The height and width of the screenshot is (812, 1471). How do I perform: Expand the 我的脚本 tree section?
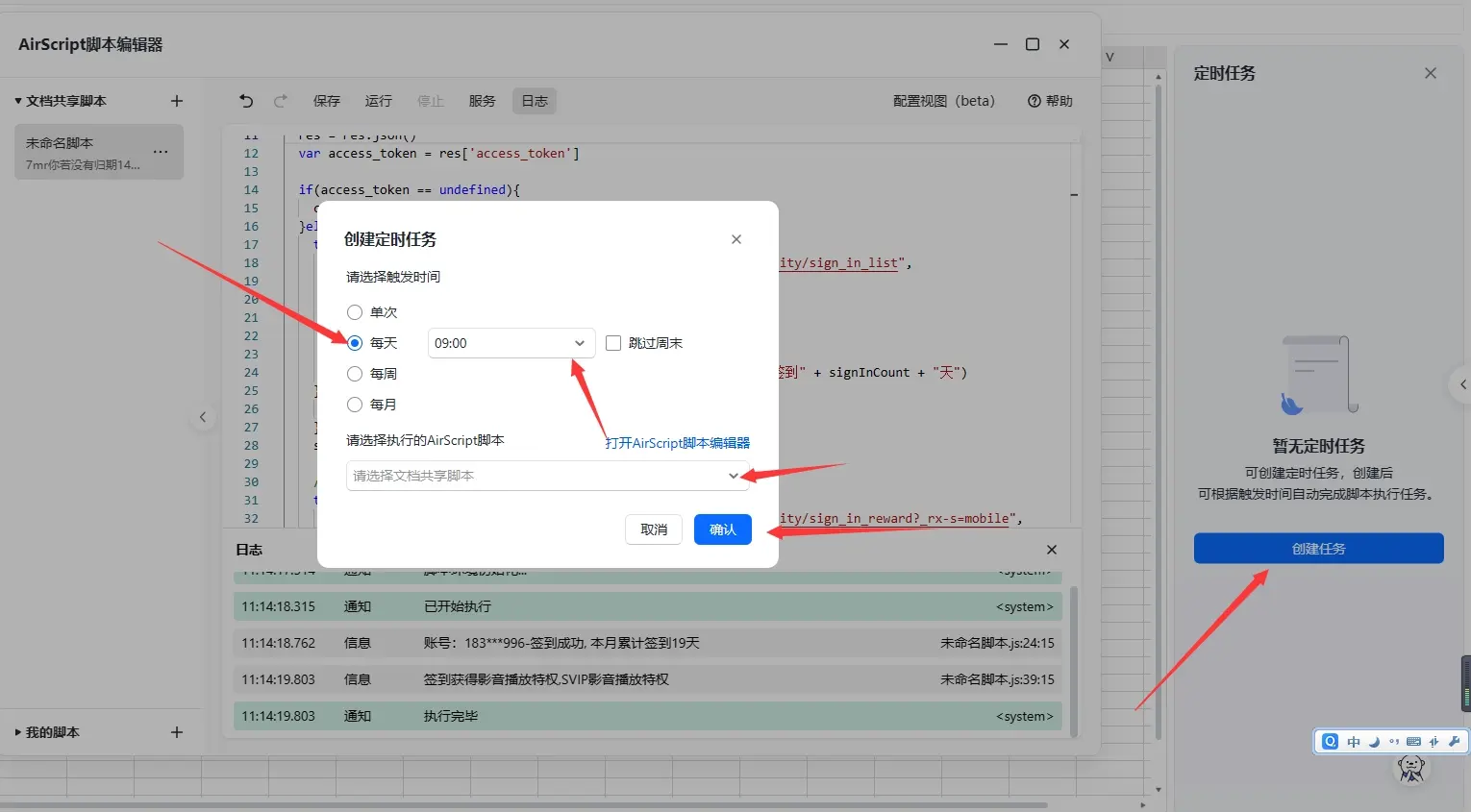[18, 732]
